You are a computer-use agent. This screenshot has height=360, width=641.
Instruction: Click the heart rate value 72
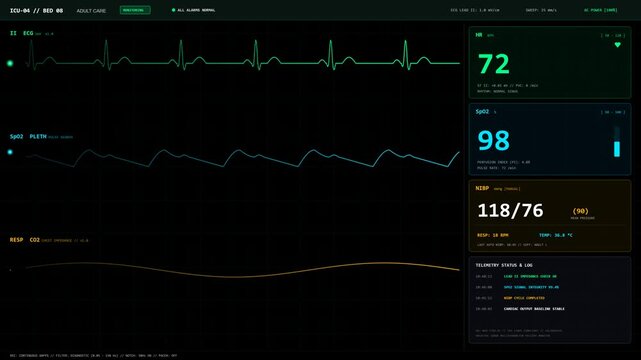494,64
